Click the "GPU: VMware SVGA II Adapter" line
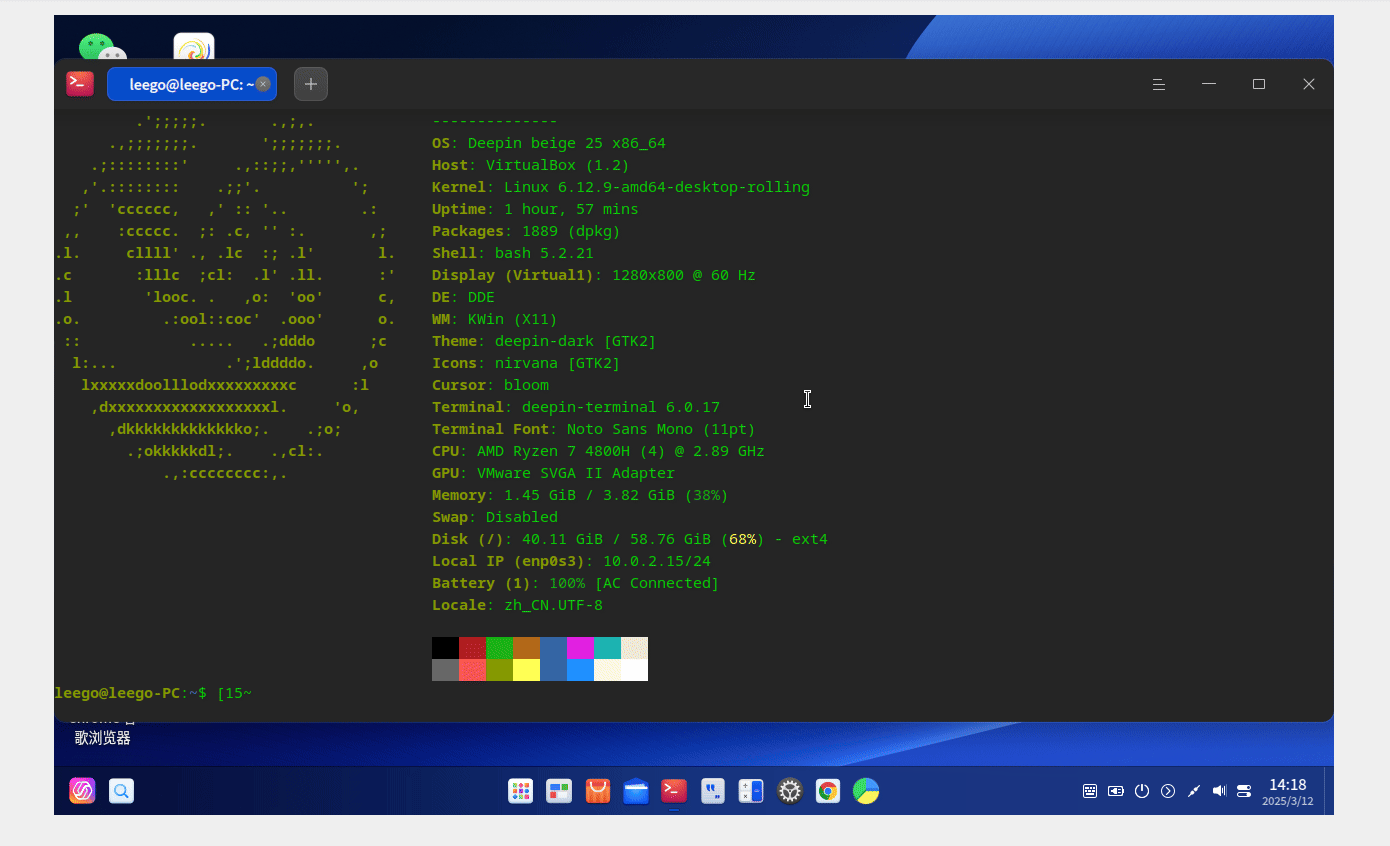Image resolution: width=1390 pixels, height=846 pixels. tap(553, 473)
